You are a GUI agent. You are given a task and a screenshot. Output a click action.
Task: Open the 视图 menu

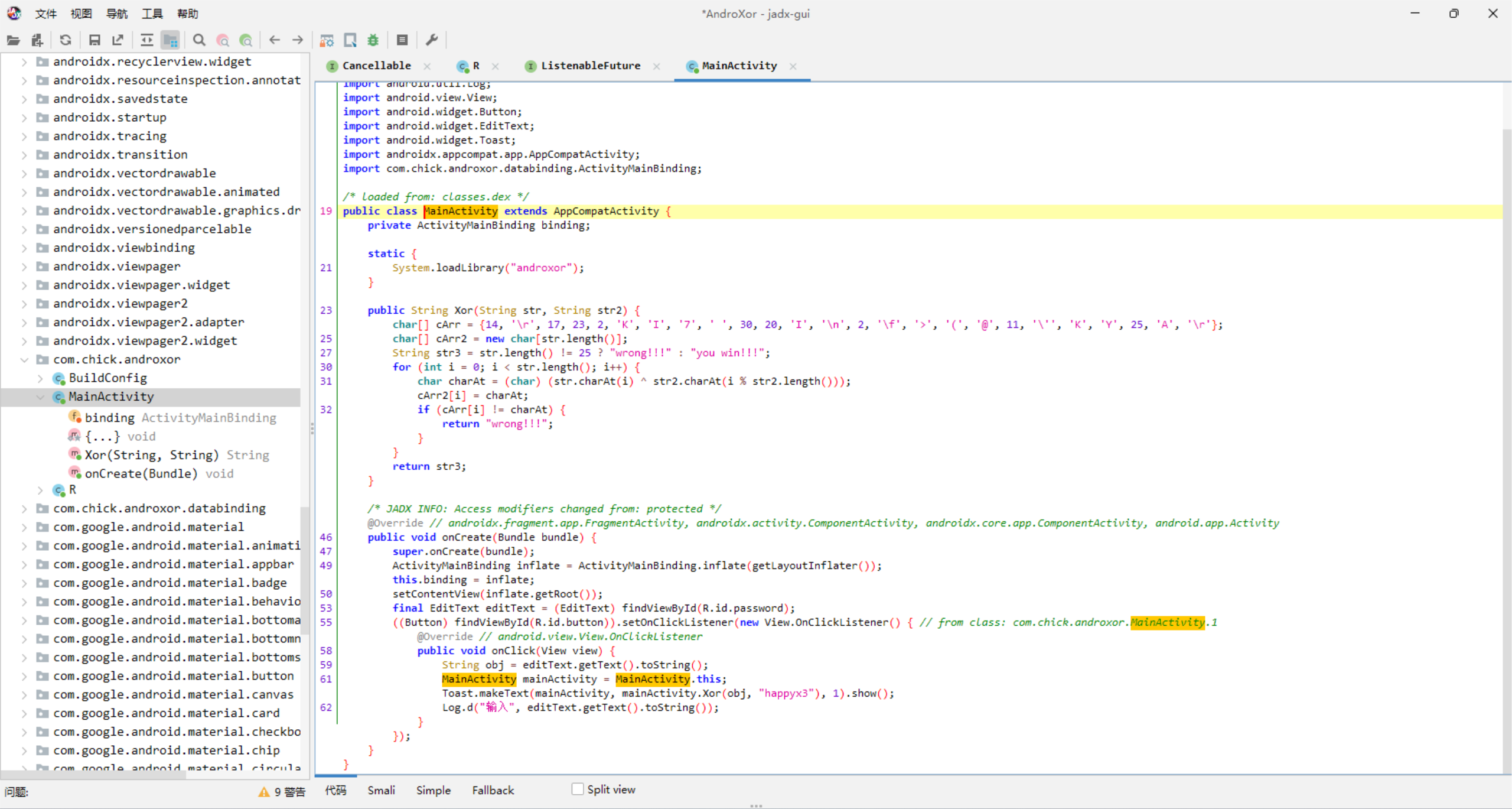tap(82, 13)
